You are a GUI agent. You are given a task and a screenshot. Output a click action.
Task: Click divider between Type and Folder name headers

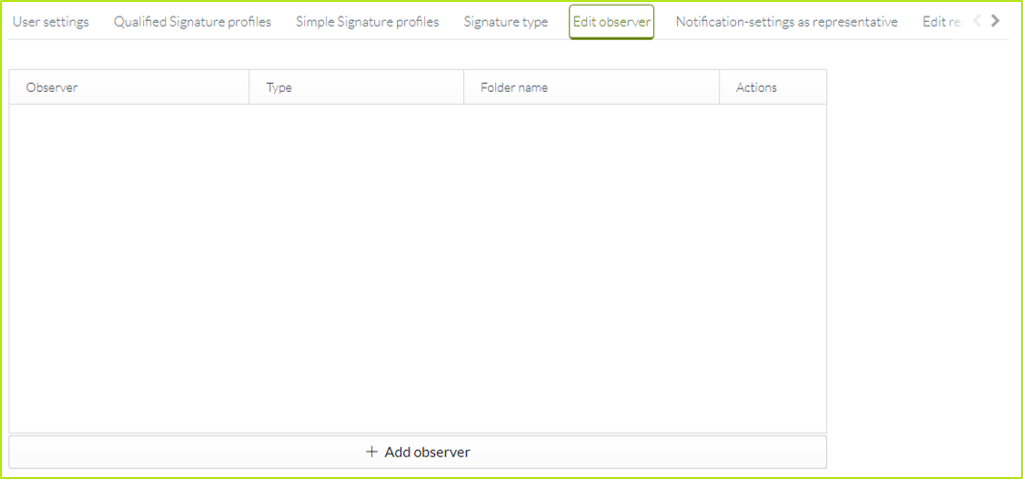click(464, 88)
